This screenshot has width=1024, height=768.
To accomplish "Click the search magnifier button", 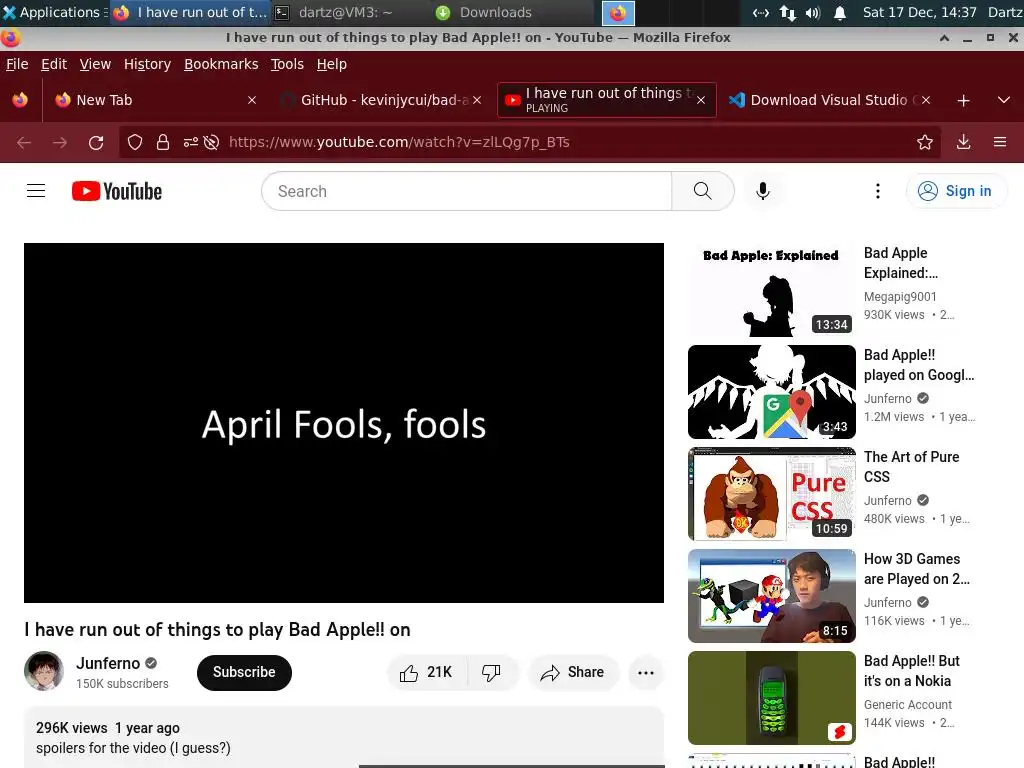I will click(x=703, y=191).
